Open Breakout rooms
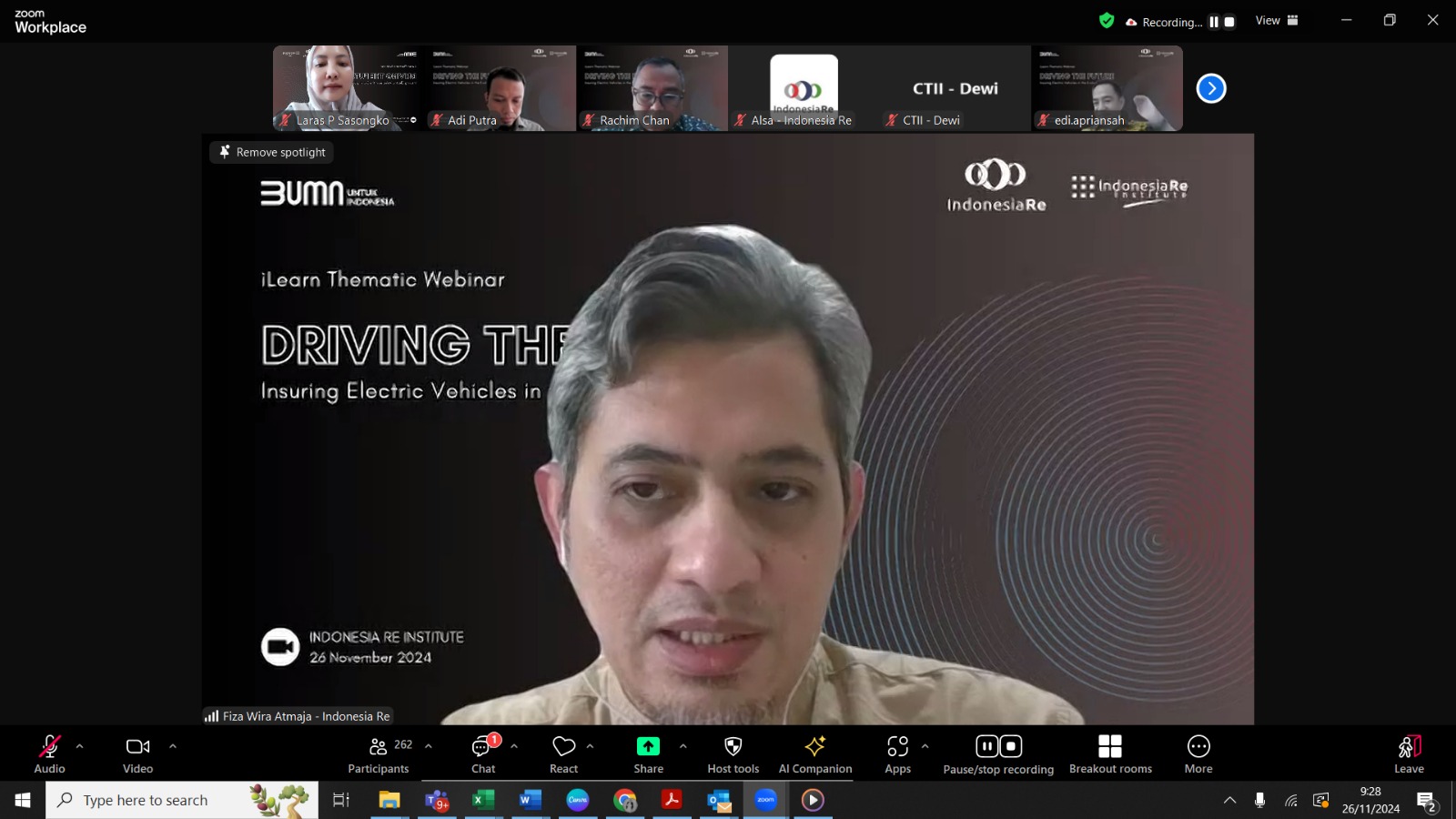This screenshot has width=1456, height=819. click(1110, 754)
